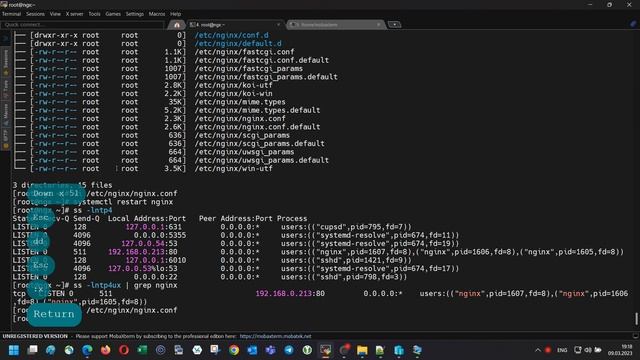The image size is (640, 360).
Task: Click the 0.0.0.0:5355 local address
Action: (160, 235)
